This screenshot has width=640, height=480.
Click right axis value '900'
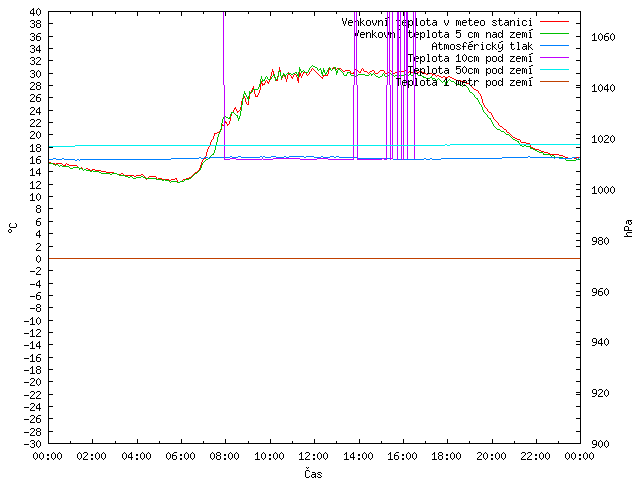click(x=600, y=444)
